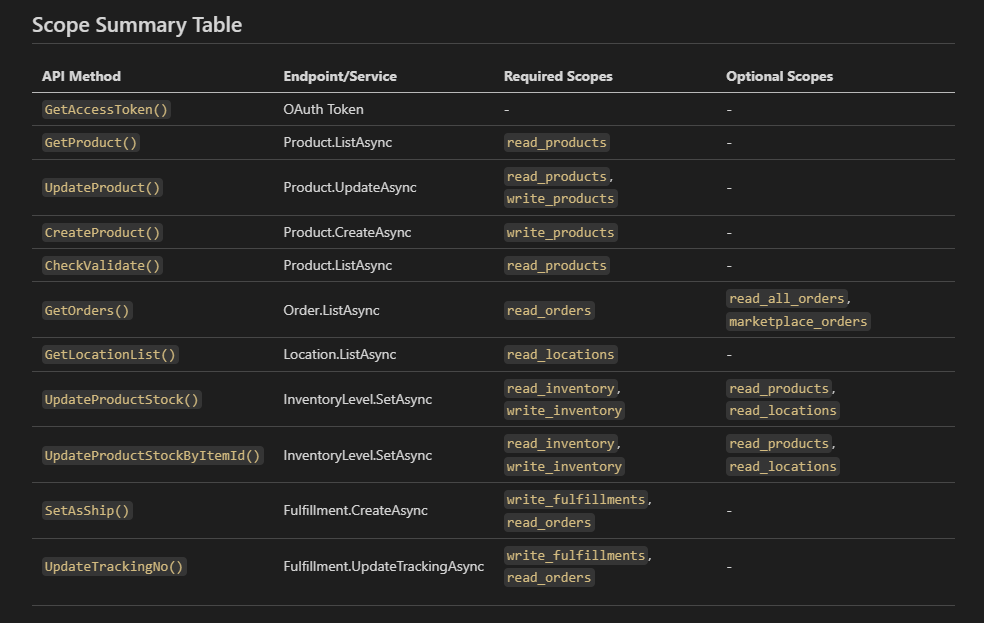This screenshot has height=623, width=984.
Task: Click the OAuth Token endpoint text
Action: [x=323, y=109]
